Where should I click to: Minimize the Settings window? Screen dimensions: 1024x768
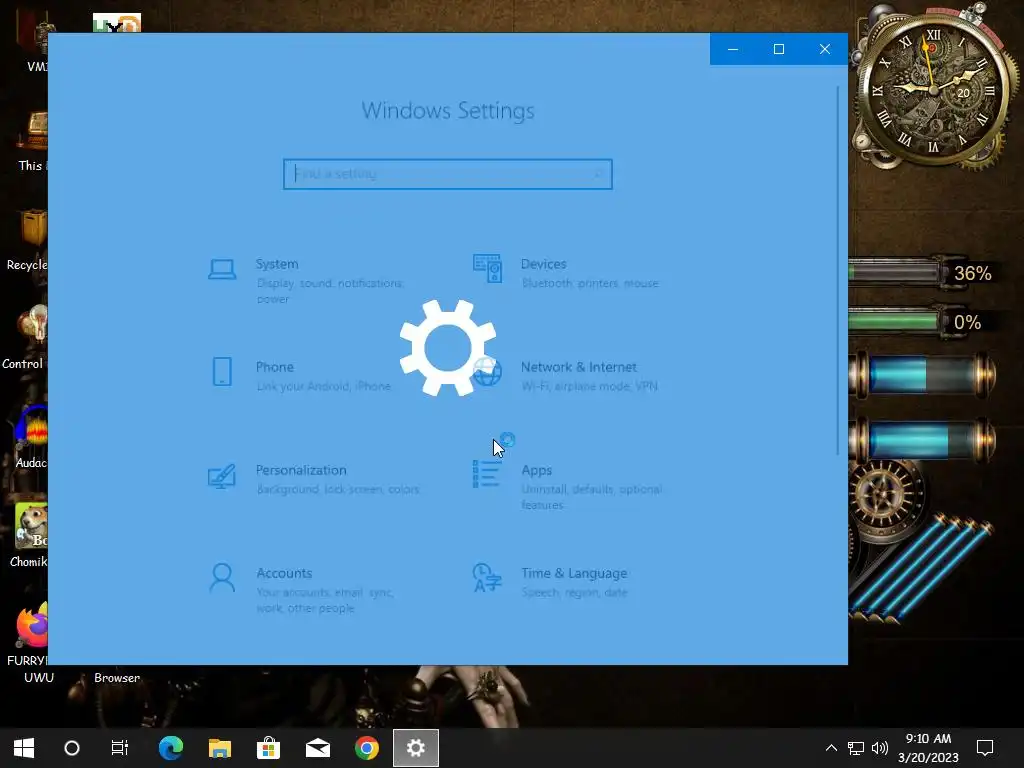[733, 49]
